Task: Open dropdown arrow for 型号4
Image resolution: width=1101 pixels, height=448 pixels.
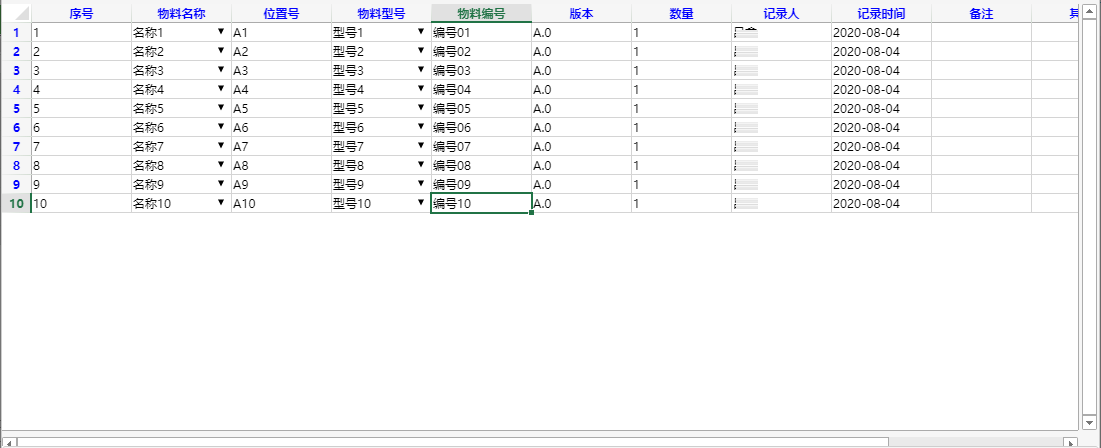Action: coord(421,88)
